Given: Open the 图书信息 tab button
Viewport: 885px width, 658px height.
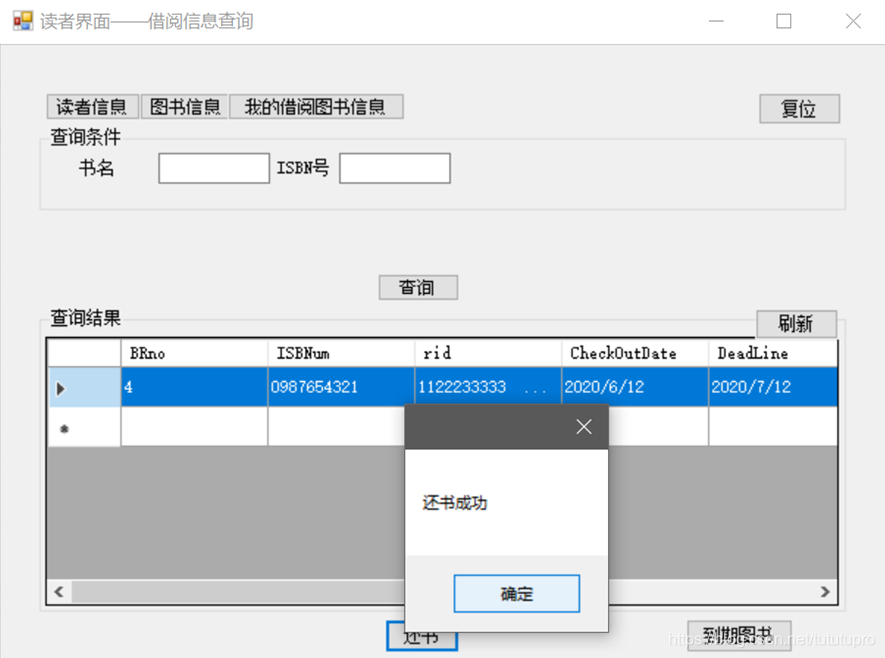Looking at the screenshot, I should (x=185, y=107).
